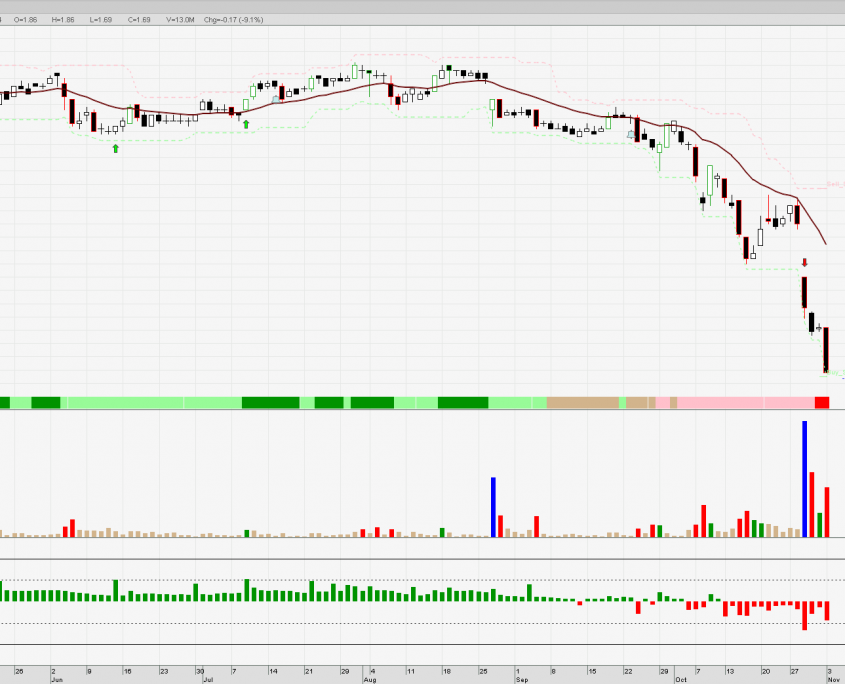Select the Nov label on the date axis
This screenshot has height=684, width=845.
[833, 679]
